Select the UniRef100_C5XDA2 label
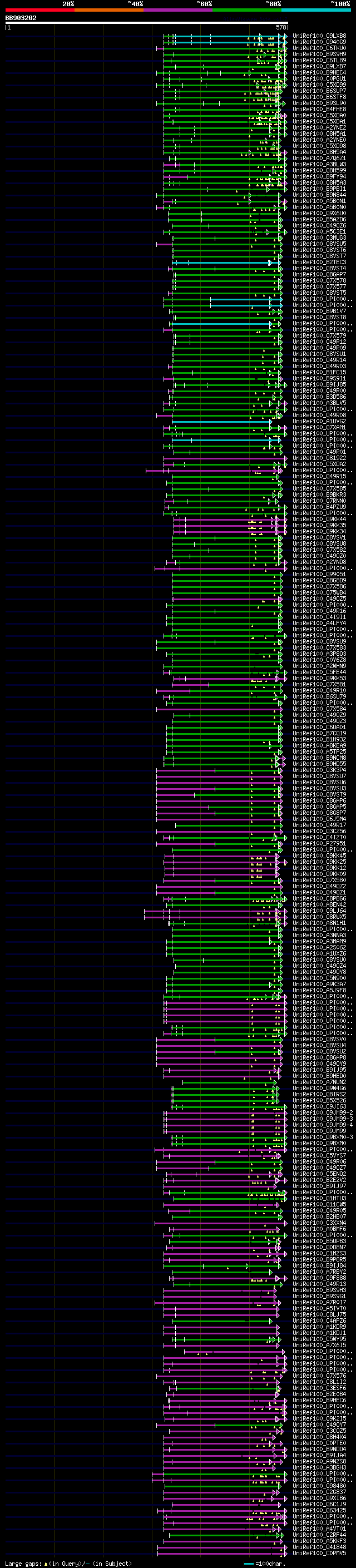The image size is (356, 1568). tap(319, 464)
